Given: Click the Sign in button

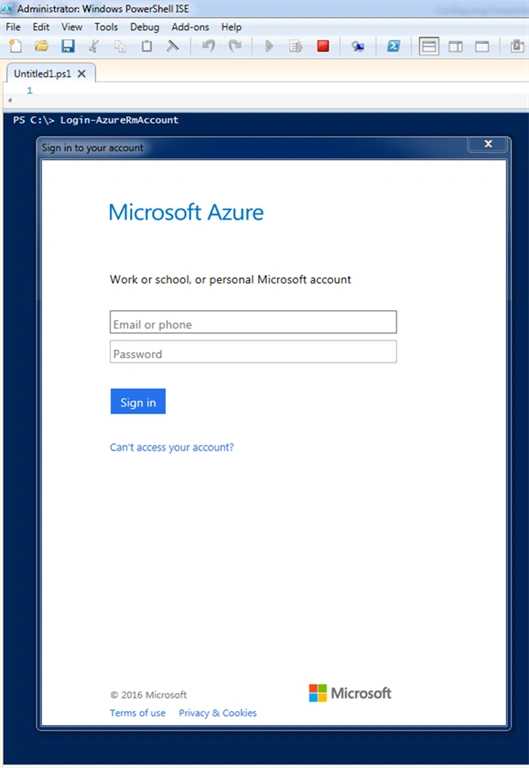Looking at the screenshot, I should (x=138, y=401).
